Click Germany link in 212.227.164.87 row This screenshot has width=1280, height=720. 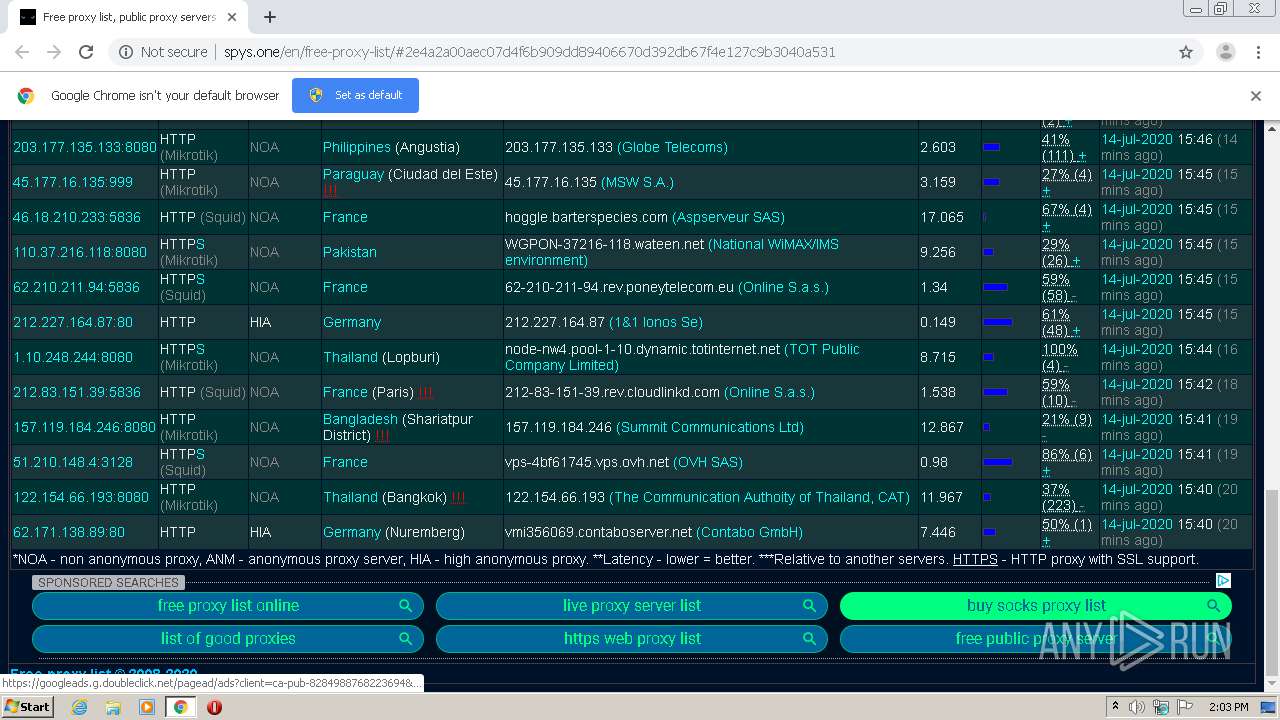(351, 322)
